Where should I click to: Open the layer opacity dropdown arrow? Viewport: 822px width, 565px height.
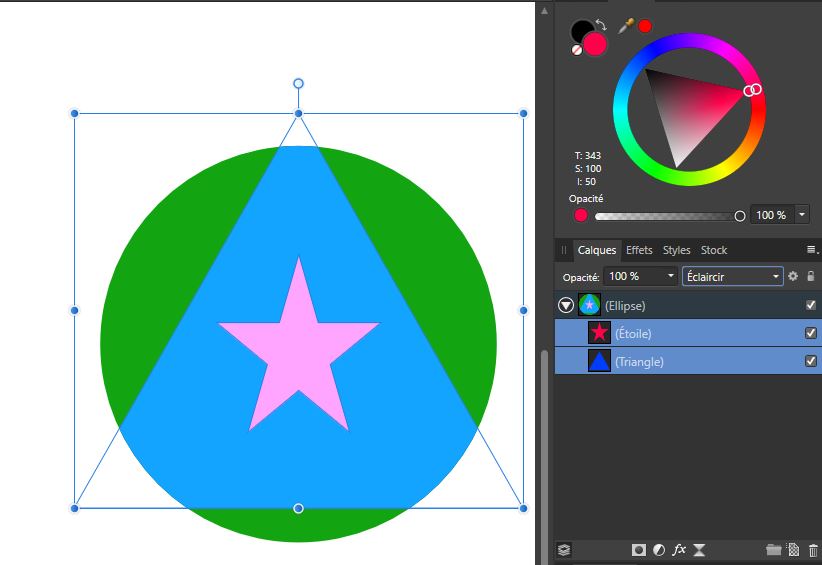[x=670, y=276]
